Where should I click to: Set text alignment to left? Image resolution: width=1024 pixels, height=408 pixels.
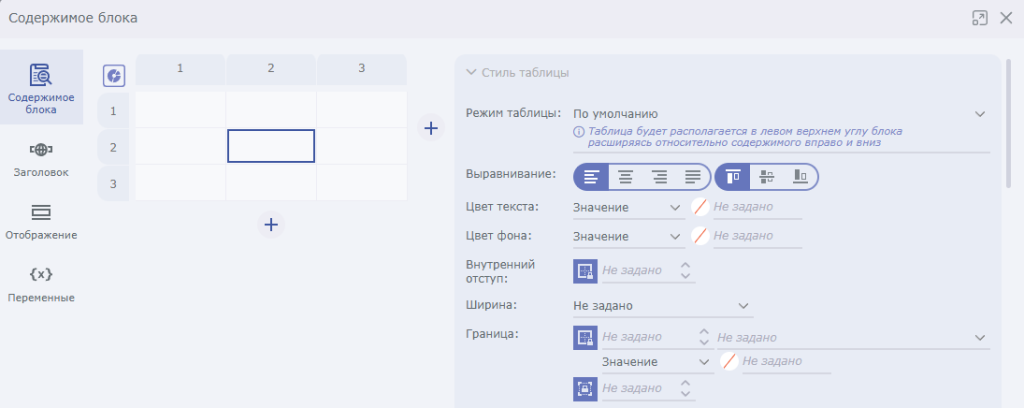point(591,177)
